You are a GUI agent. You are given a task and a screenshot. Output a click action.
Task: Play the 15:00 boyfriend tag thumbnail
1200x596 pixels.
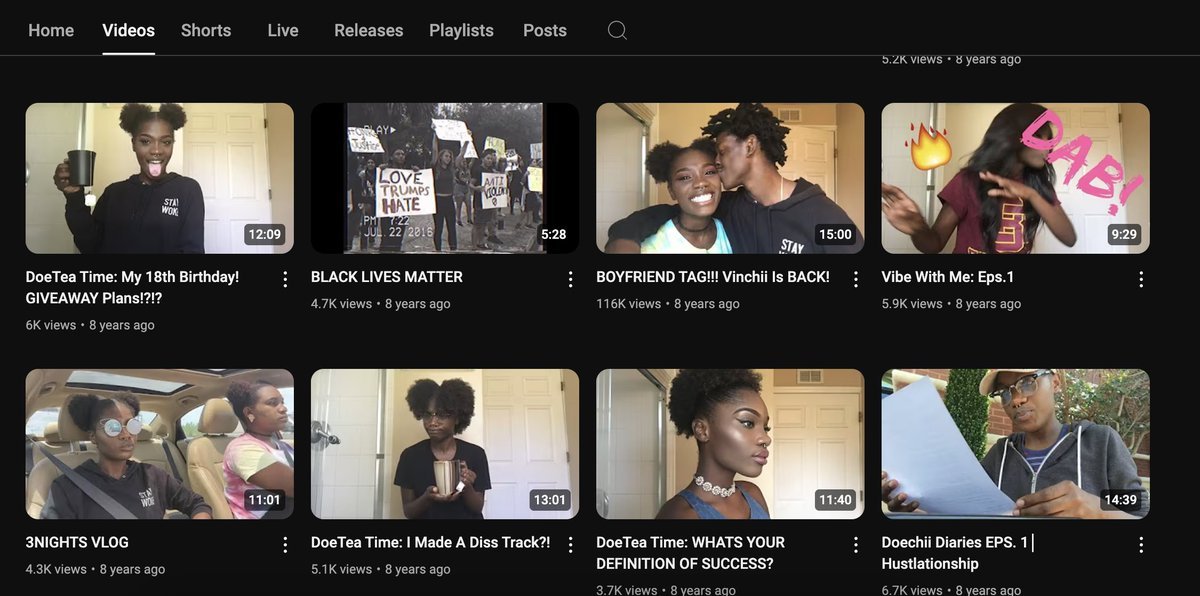(x=730, y=178)
